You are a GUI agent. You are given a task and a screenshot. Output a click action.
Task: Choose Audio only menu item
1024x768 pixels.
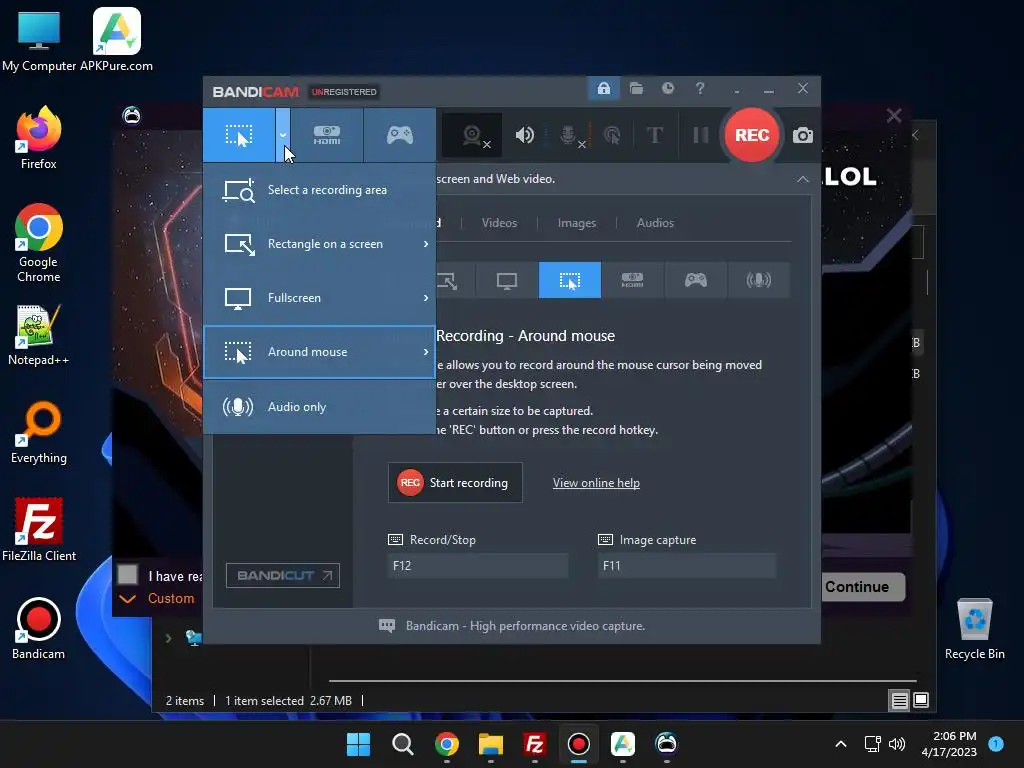tap(319, 407)
